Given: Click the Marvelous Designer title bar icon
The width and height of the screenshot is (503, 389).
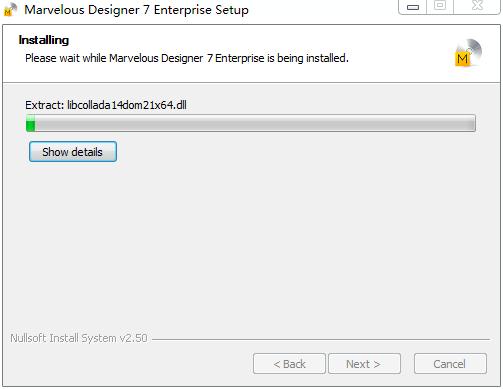Looking at the screenshot, I should (x=10, y=9).
